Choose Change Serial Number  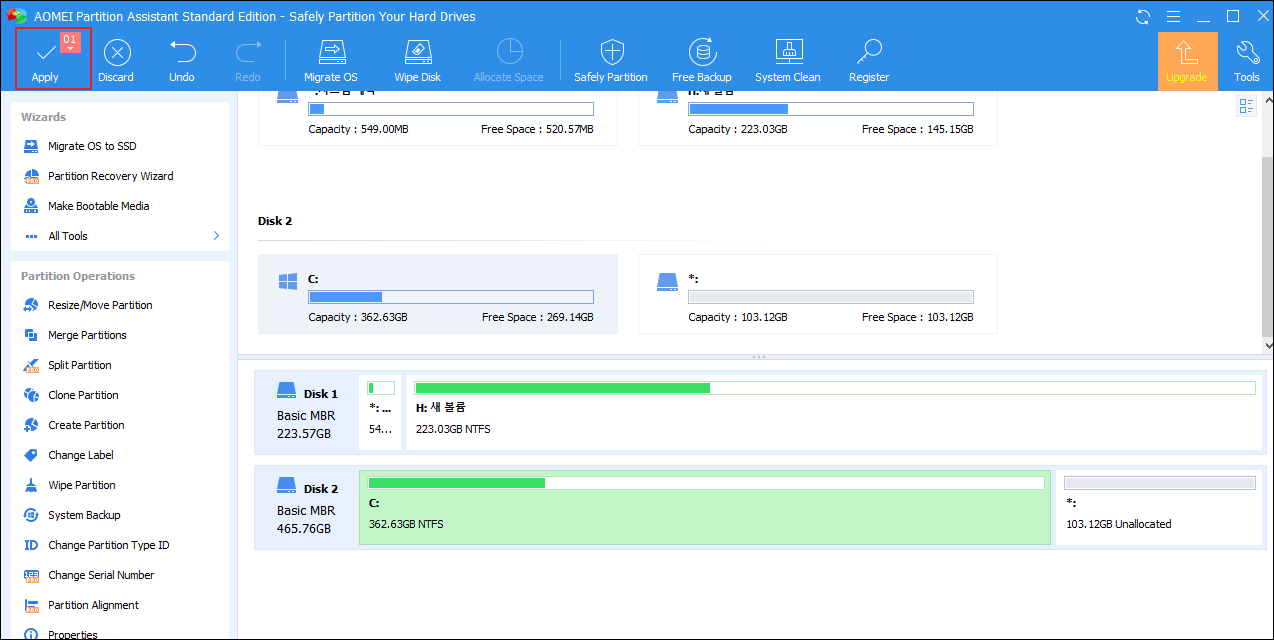click(x=88, y=575)
